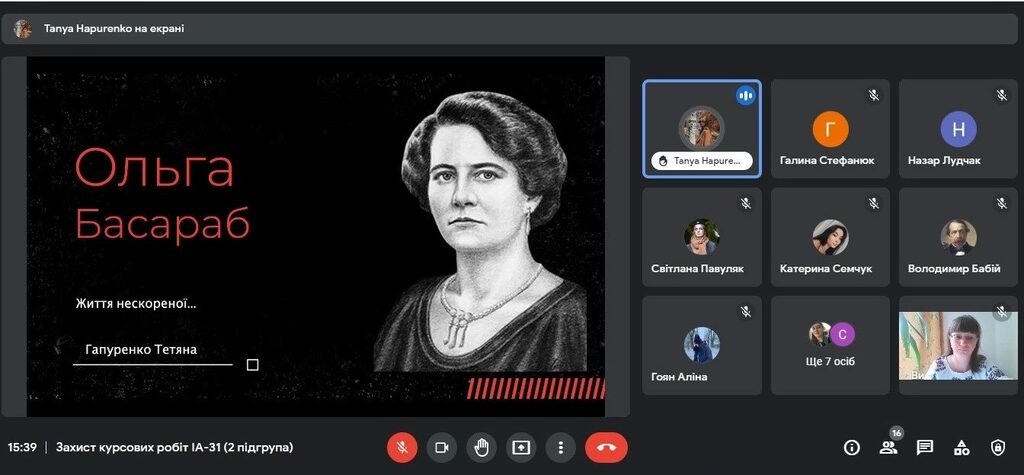This screenshot has width=1024, height=475.
Task: Expand the 'Ще 7 осіб' participants tile
Action: 830,345
